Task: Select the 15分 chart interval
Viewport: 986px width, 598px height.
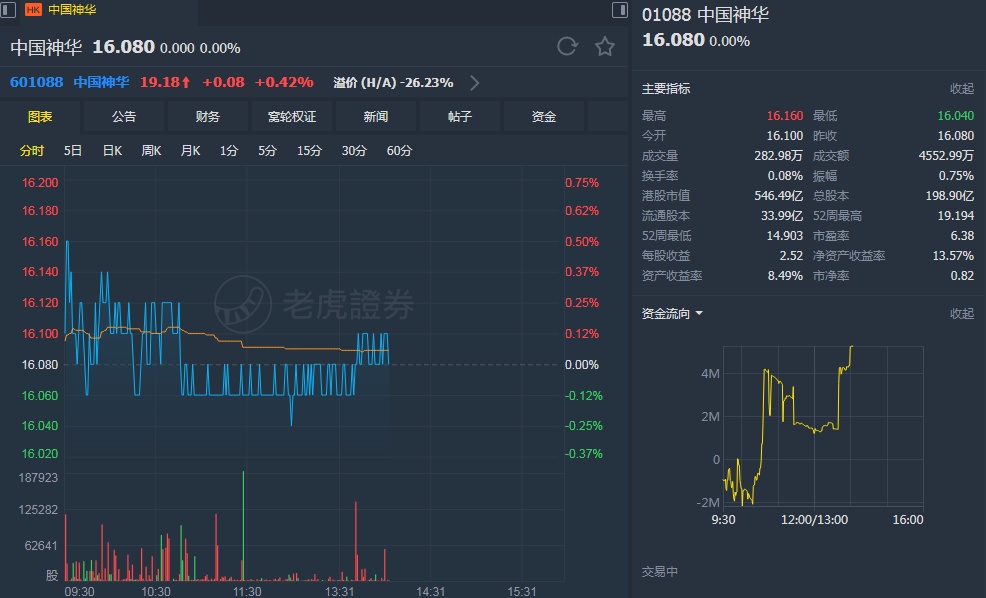Action: 309,151
